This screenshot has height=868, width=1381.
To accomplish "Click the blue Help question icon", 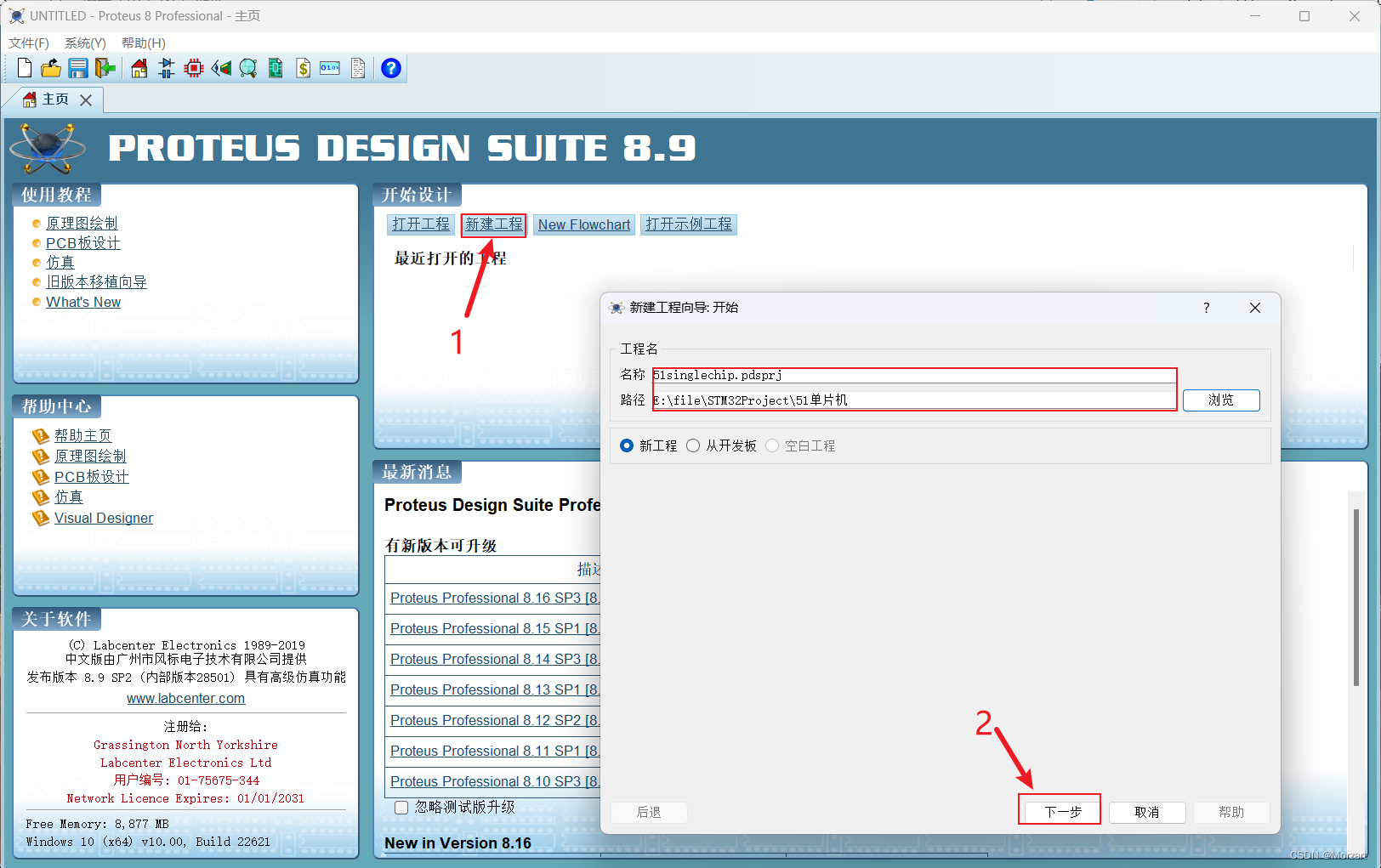I will tap(391, 68).
